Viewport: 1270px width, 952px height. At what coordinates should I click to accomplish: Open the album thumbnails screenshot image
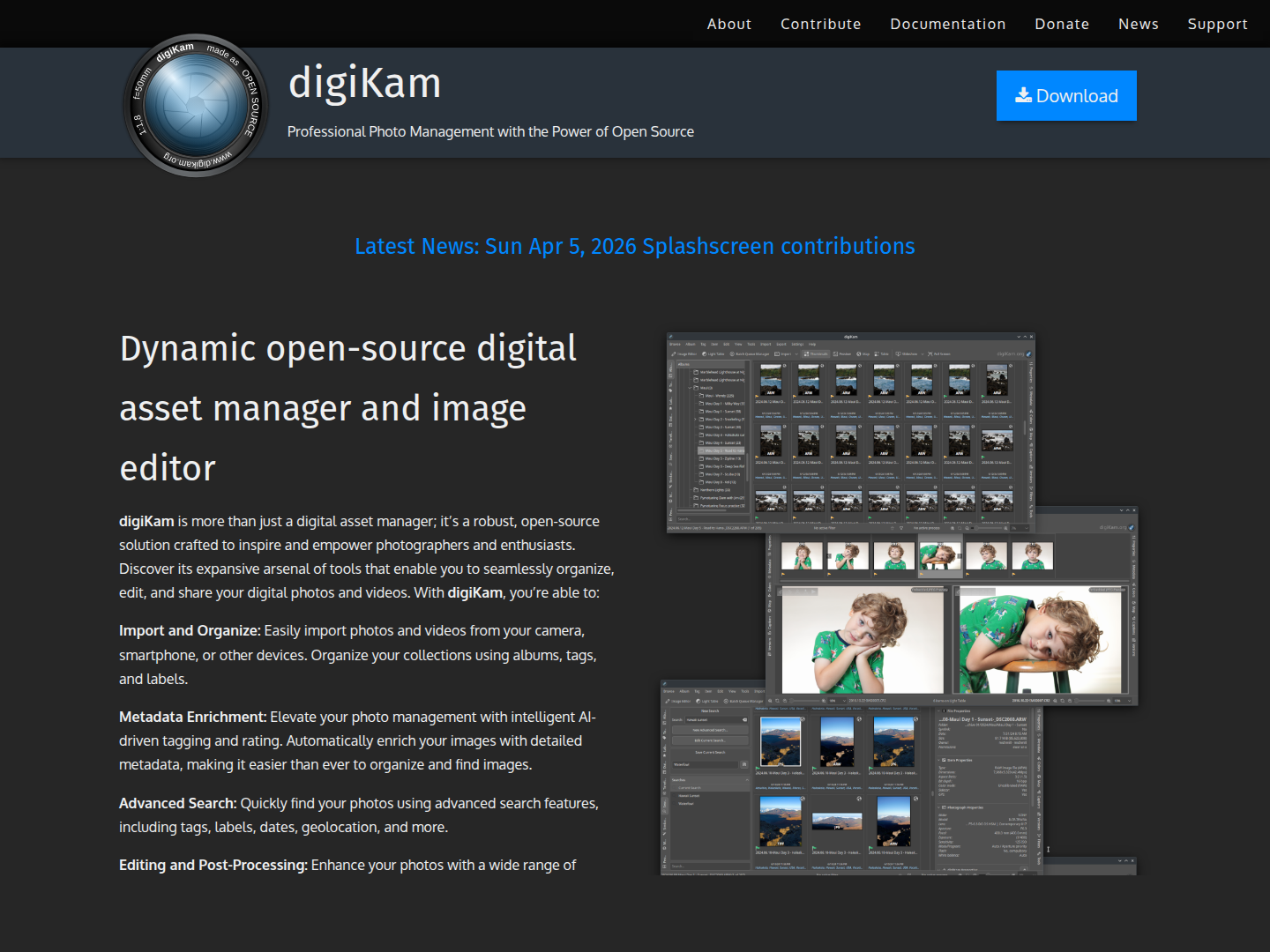[850, 432]
